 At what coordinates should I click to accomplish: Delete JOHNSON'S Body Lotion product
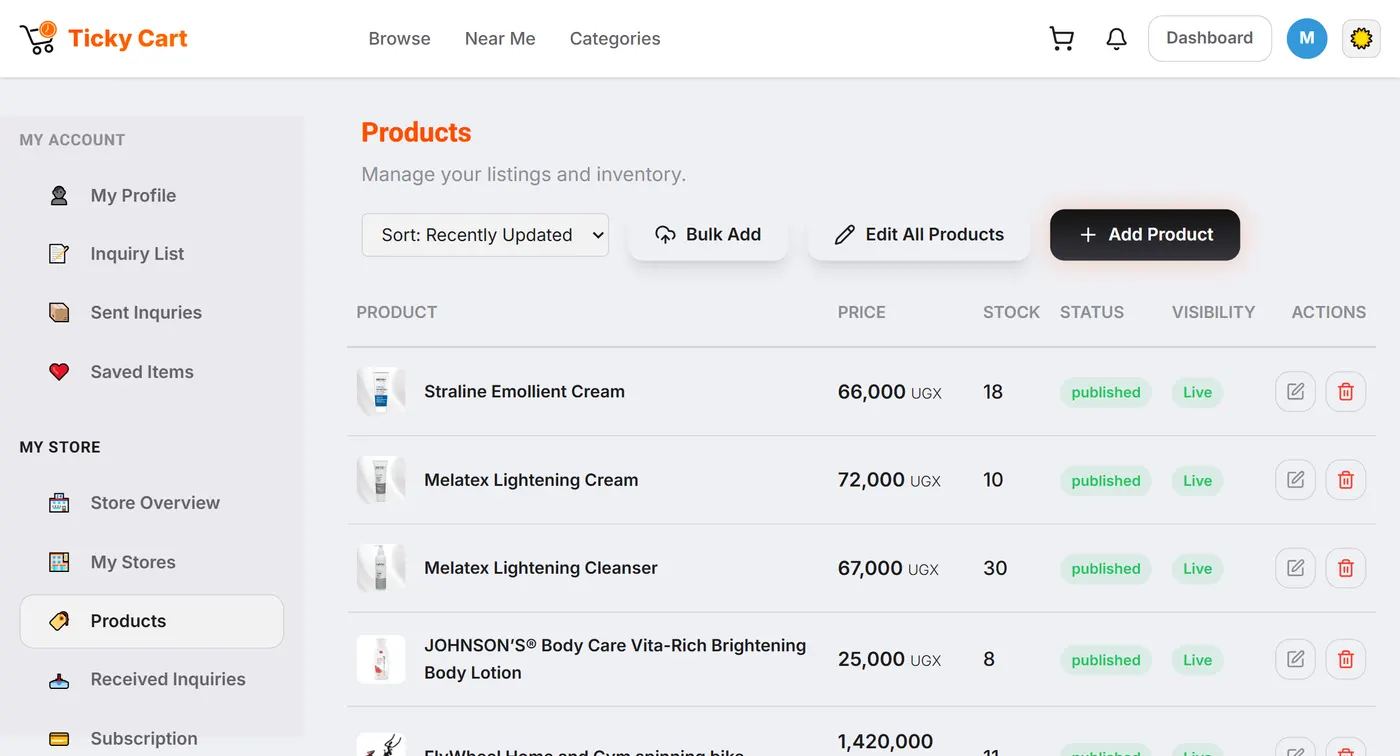1345,659
